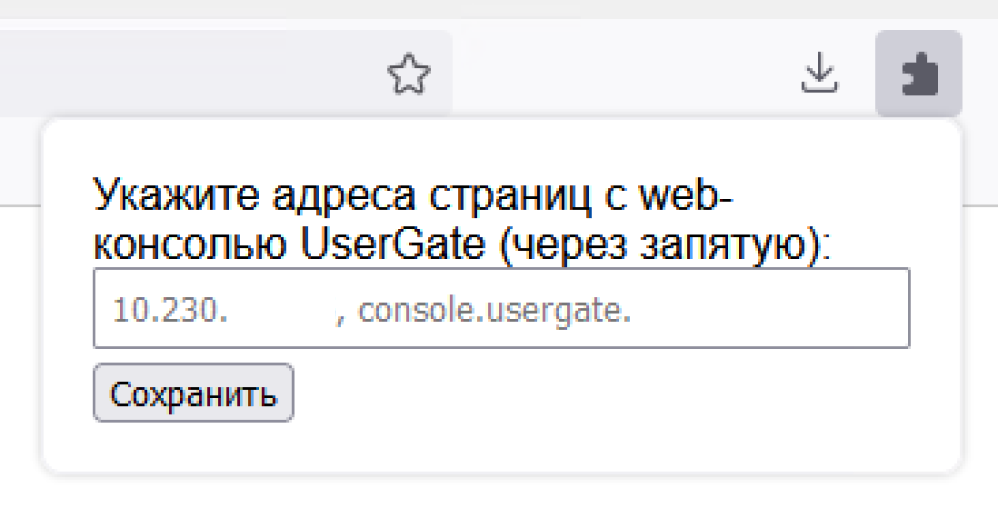Click the word 'консолью' in the popup label
The image size is (998, 518).
(x=190, y=246)
